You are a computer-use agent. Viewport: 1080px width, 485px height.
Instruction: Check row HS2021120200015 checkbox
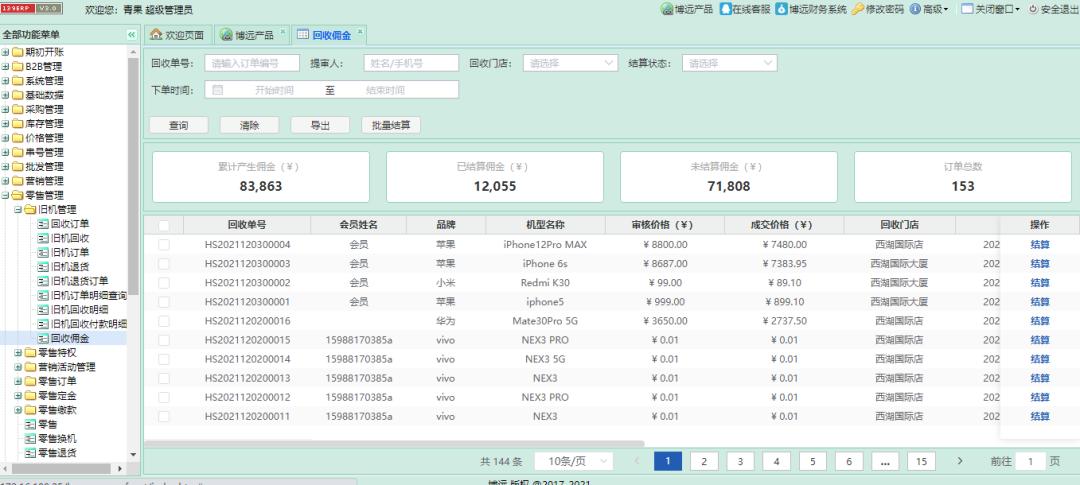[x=163, y=340]
